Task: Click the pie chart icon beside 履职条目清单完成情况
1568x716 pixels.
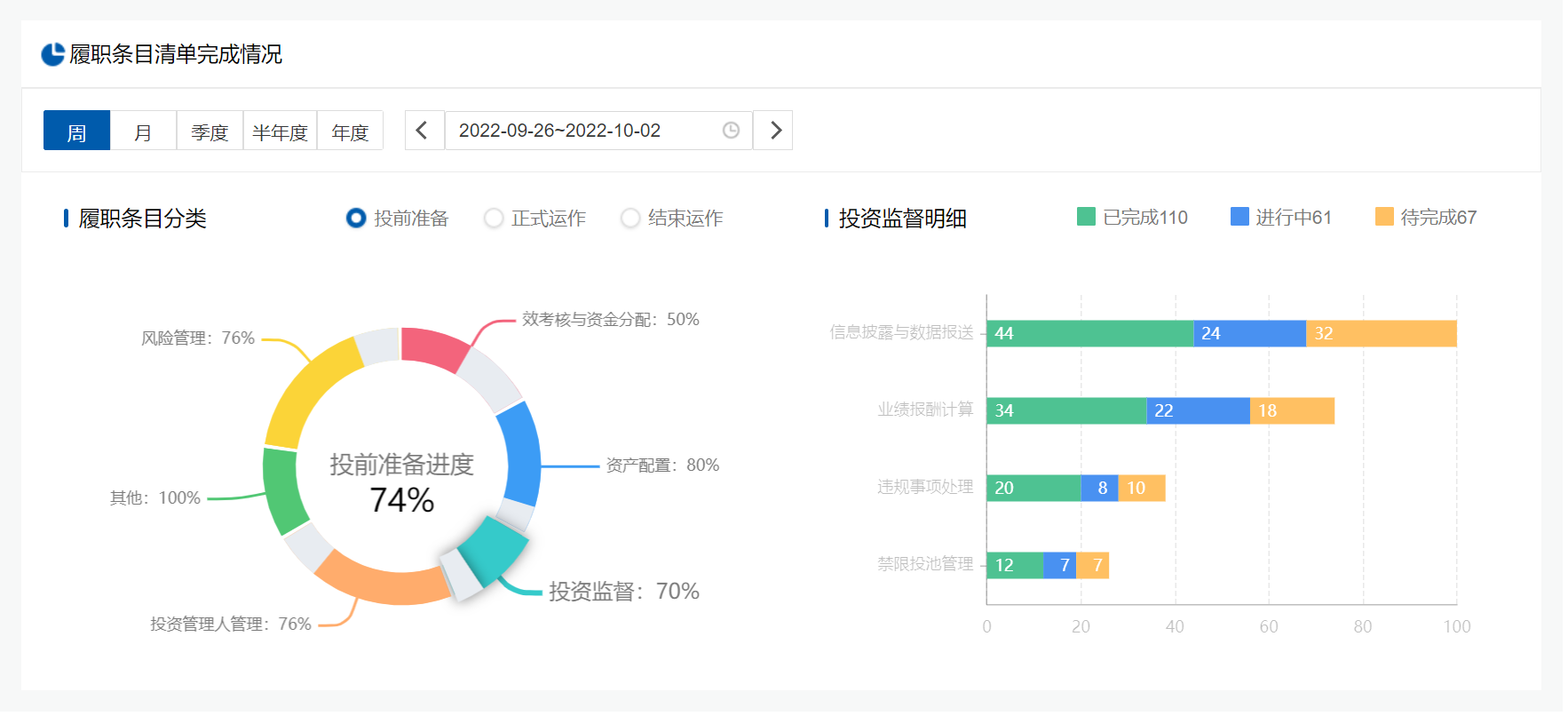Action: 53,54
